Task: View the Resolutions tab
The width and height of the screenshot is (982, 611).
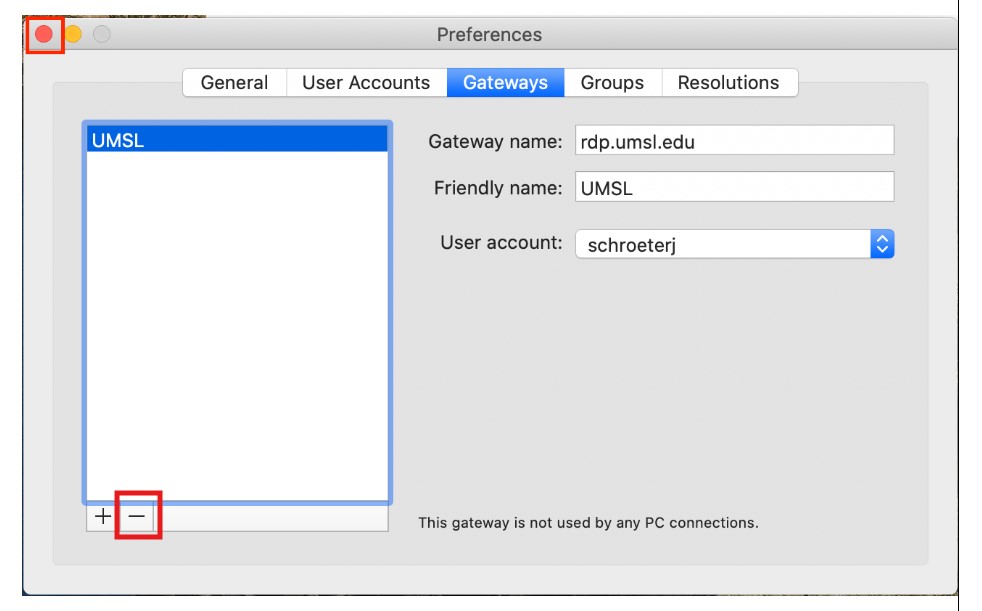Action: [x=729, y=82]
